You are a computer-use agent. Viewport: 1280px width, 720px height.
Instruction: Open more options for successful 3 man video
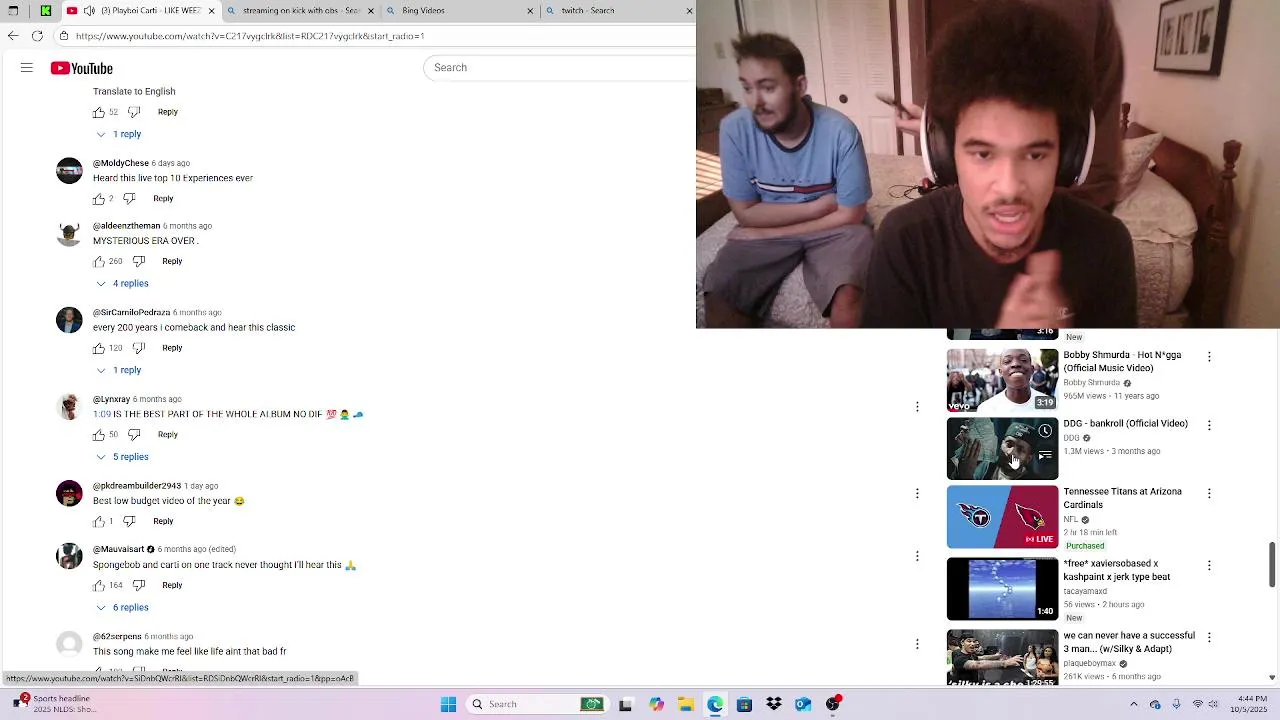click(1209, 637)
